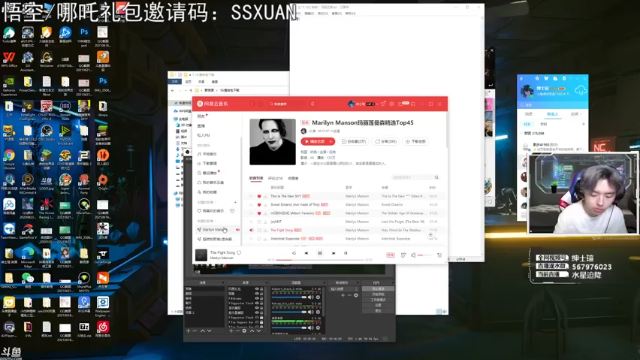The width and height of the screenshot is (640, 360).
Task: Open settings gear of first OBS mixer channel
Action: [x=318, y=297]
